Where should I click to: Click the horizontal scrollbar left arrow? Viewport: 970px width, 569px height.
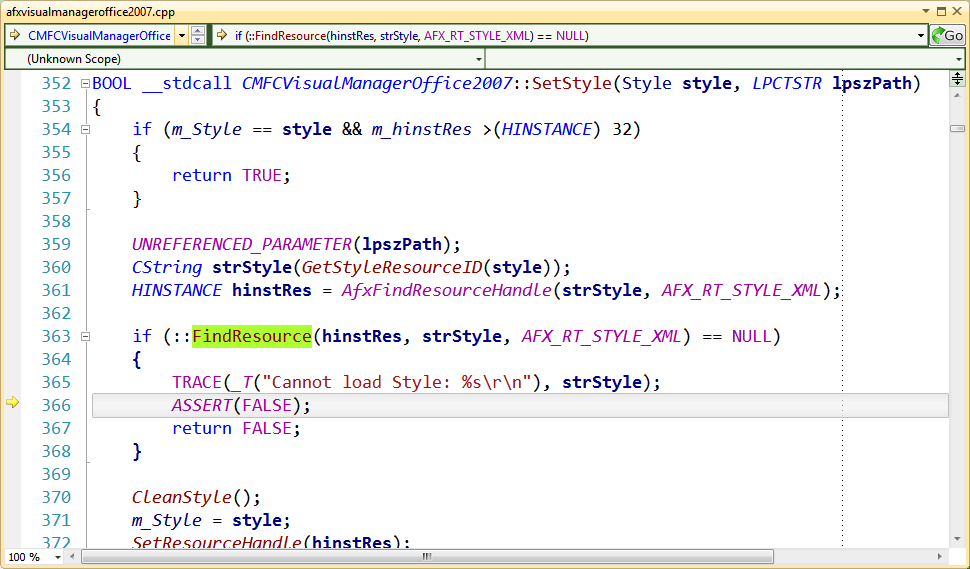click(x=74, y=557)
